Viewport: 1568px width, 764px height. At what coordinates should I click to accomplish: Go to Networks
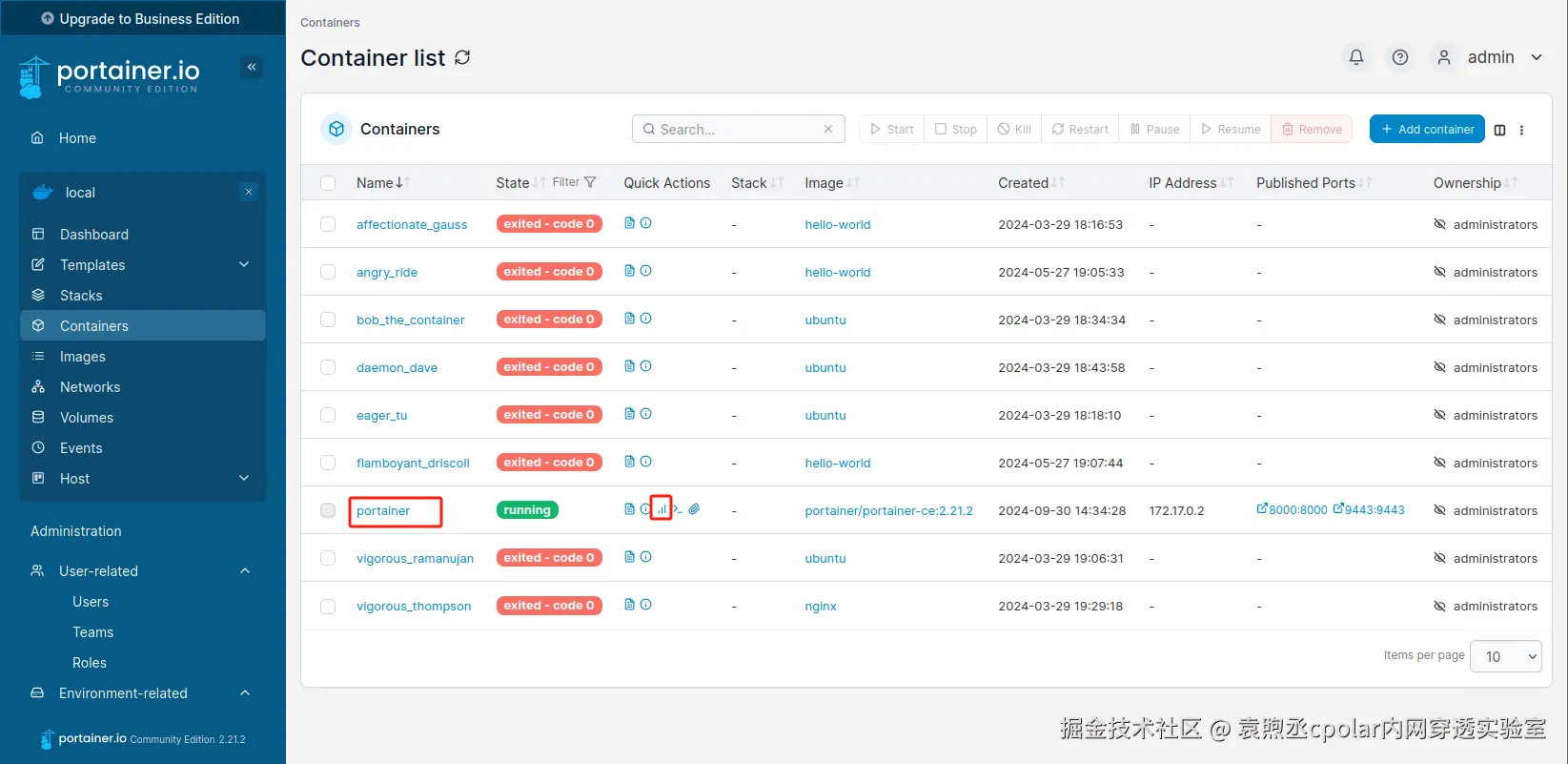(90, 387)
